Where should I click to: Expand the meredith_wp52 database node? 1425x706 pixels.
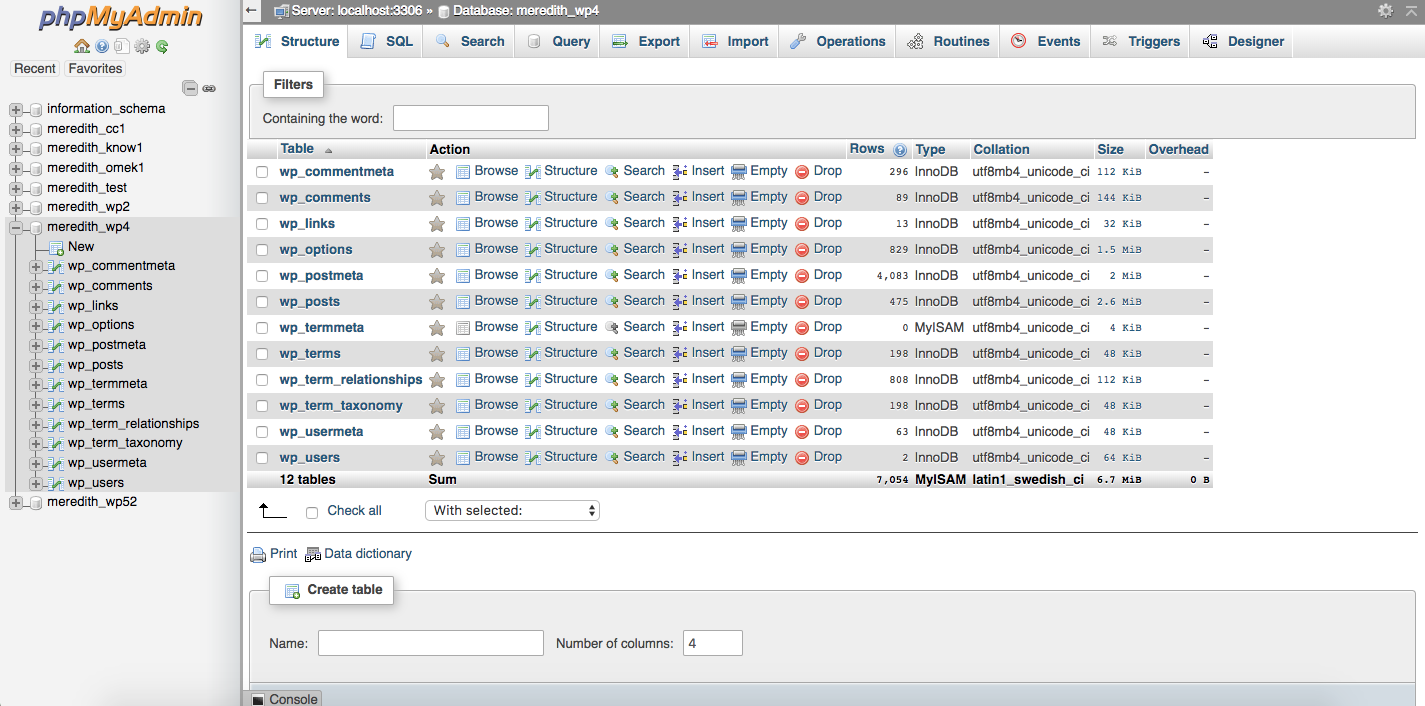tap(16, 503)
